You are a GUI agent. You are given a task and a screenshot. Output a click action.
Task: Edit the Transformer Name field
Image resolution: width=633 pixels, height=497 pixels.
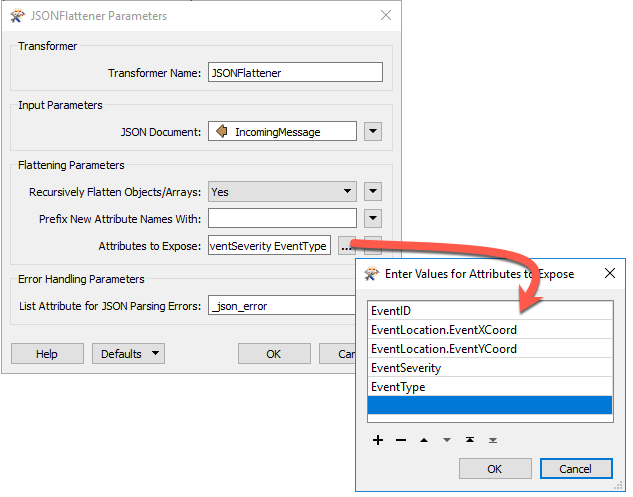(295, 72)
